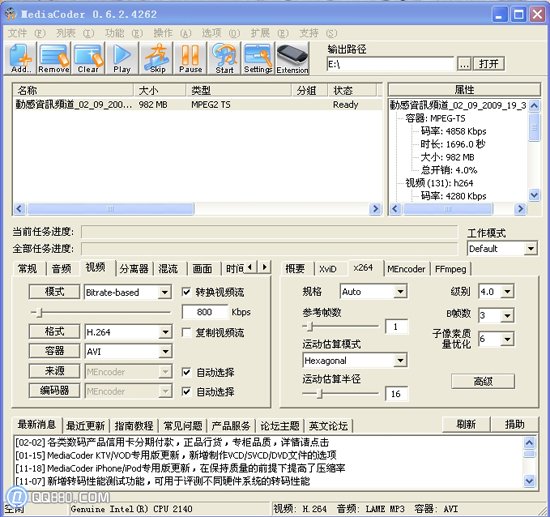Open the 工作模式 Default dropdown
Image resolution: width=550 pixels, height=517 pixels.
pyautogui.click(x=531, y=249)
